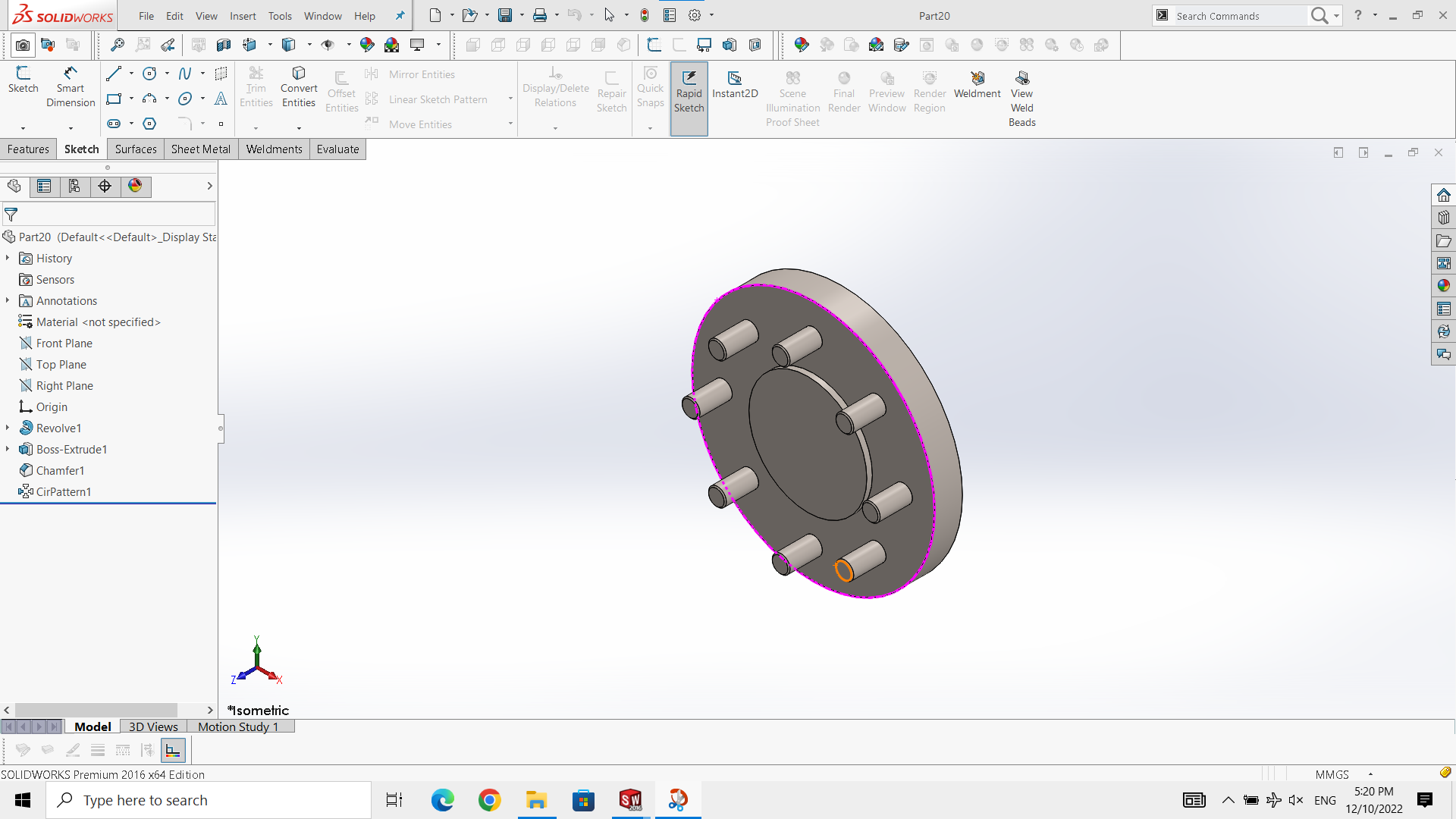Open the PropertyManager tab

44,187
